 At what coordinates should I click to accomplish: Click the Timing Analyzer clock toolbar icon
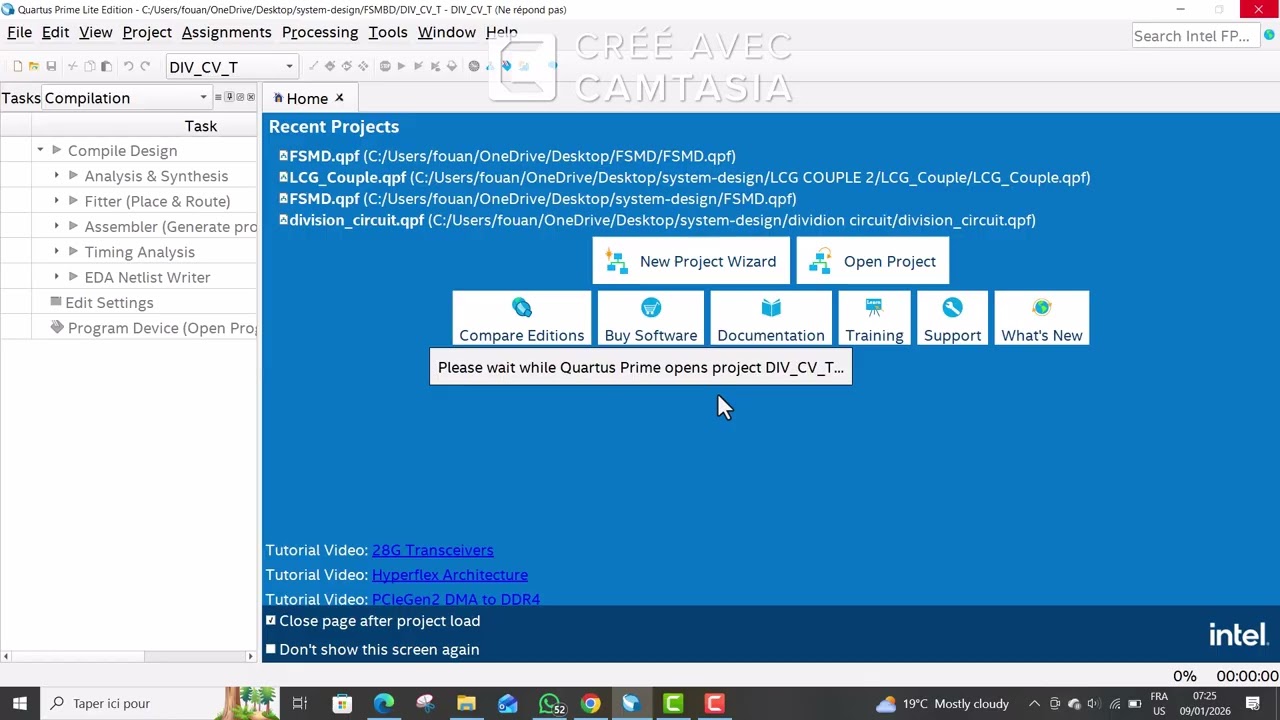point(474,66)
